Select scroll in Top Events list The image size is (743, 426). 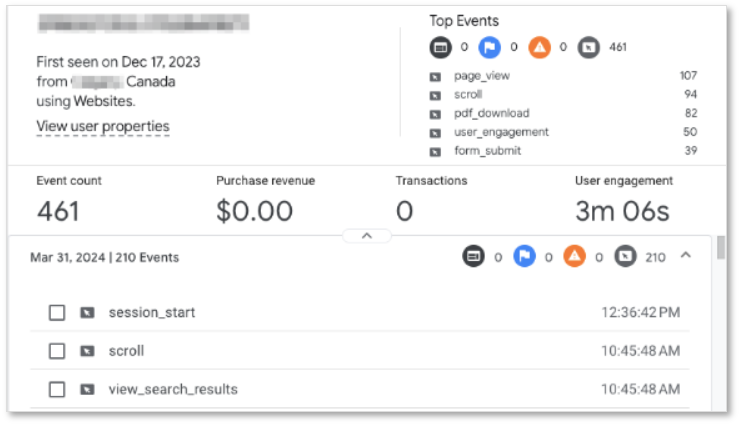468,94
